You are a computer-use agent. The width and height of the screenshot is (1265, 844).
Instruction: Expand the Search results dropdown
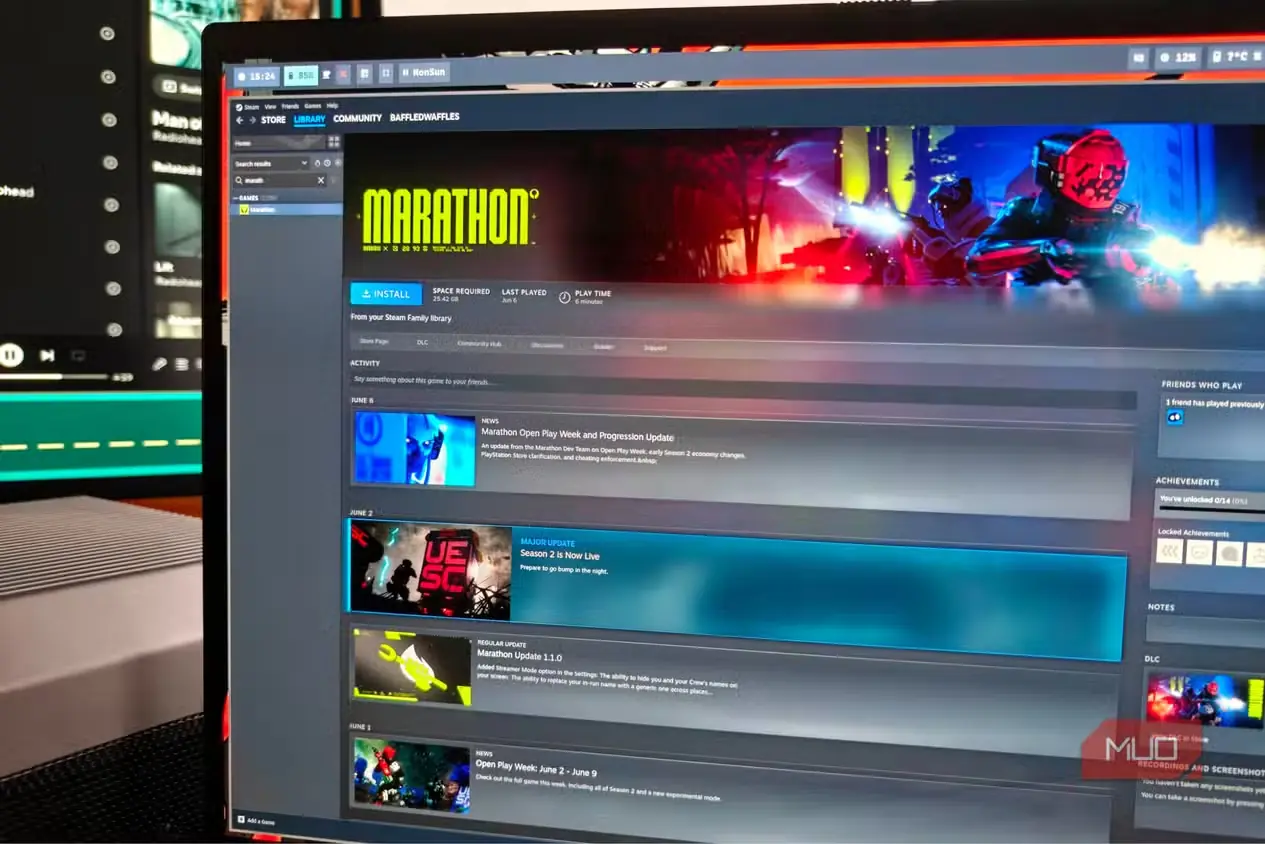[271, 163]
